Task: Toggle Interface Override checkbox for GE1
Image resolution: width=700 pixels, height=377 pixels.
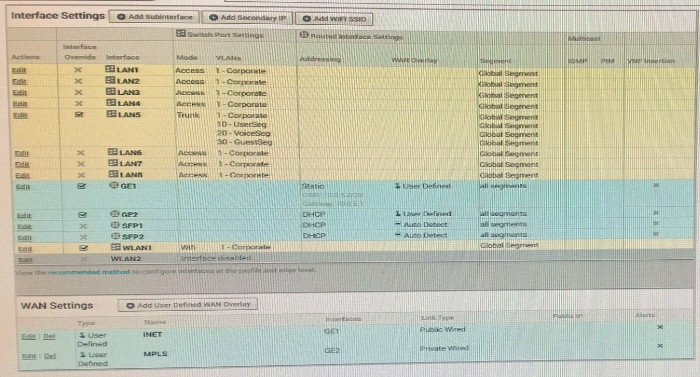Action: pos(81,186)
